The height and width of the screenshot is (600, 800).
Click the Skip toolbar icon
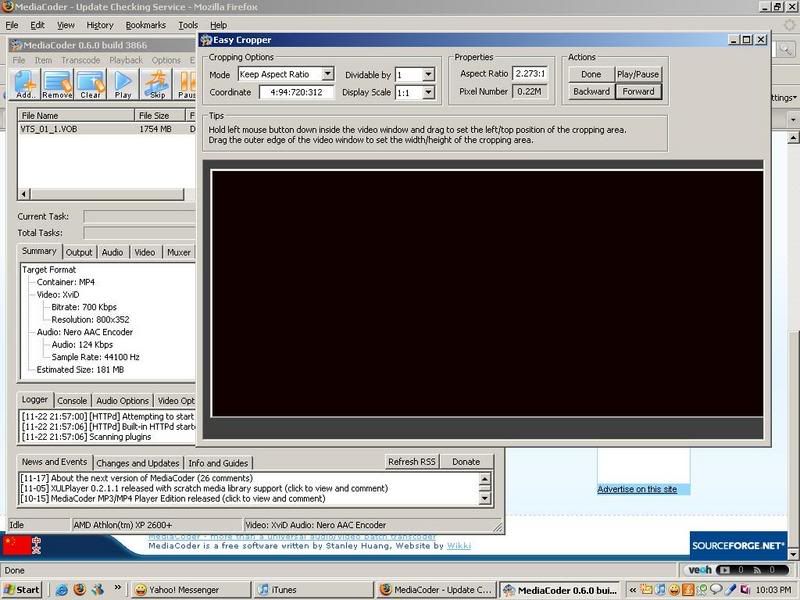pyautogui.click(x=157, y=84)
